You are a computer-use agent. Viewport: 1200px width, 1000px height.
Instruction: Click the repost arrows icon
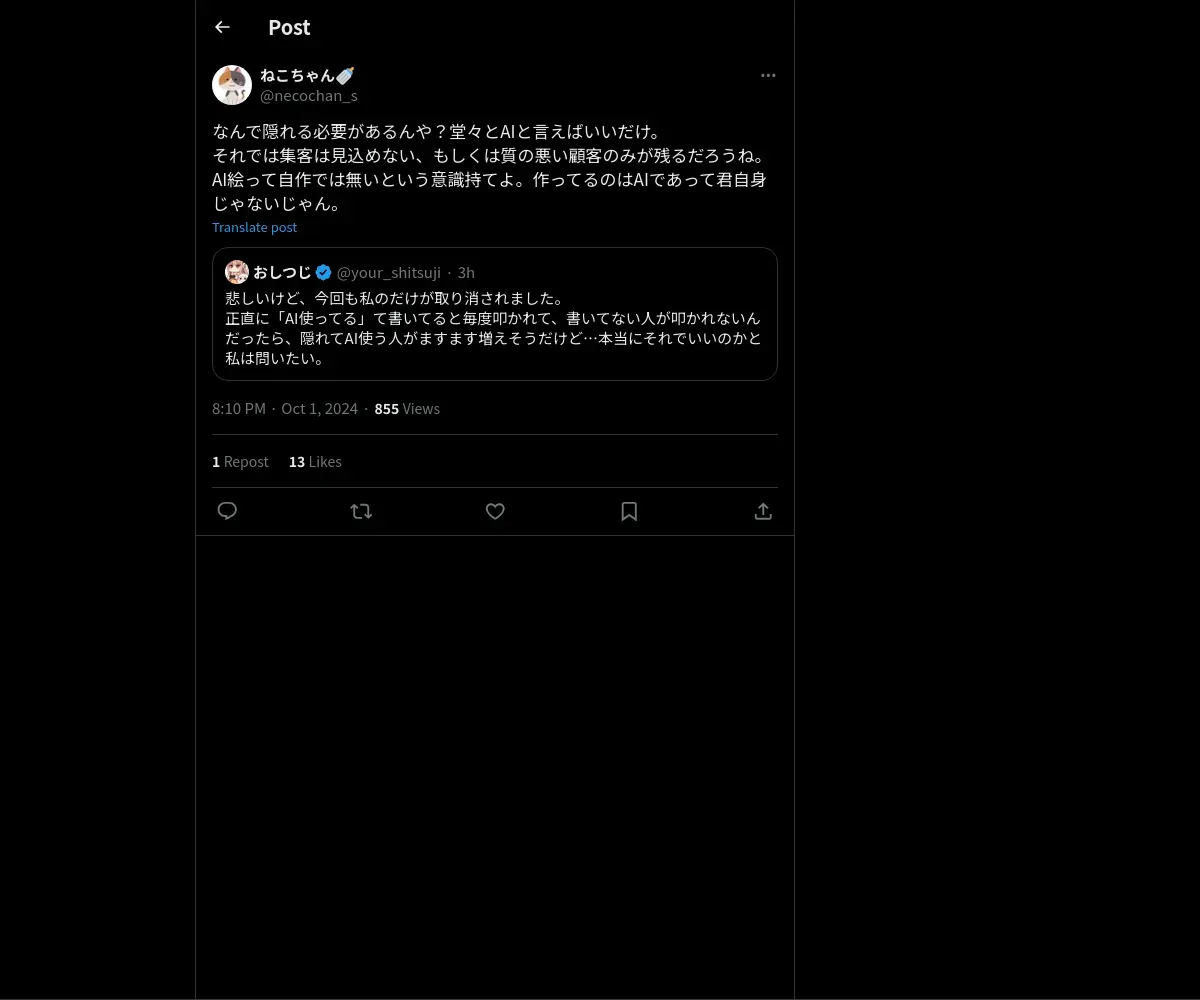(x=361, y=511)
